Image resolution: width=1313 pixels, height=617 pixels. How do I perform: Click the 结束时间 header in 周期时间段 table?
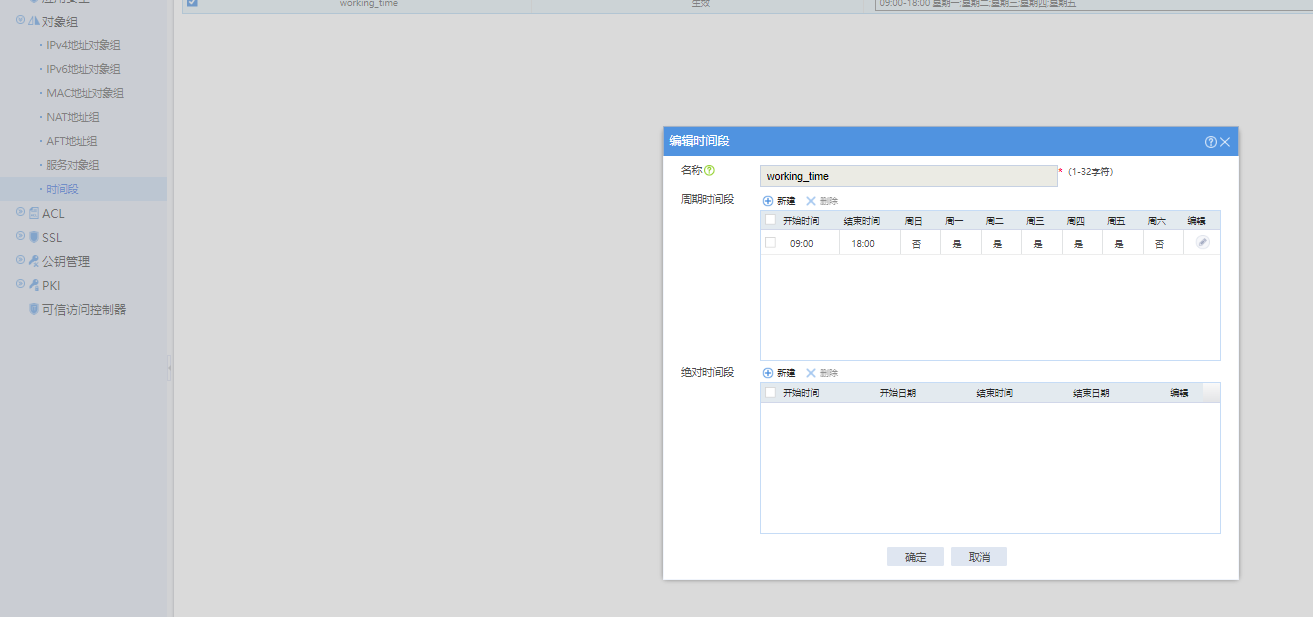point(862,220)
